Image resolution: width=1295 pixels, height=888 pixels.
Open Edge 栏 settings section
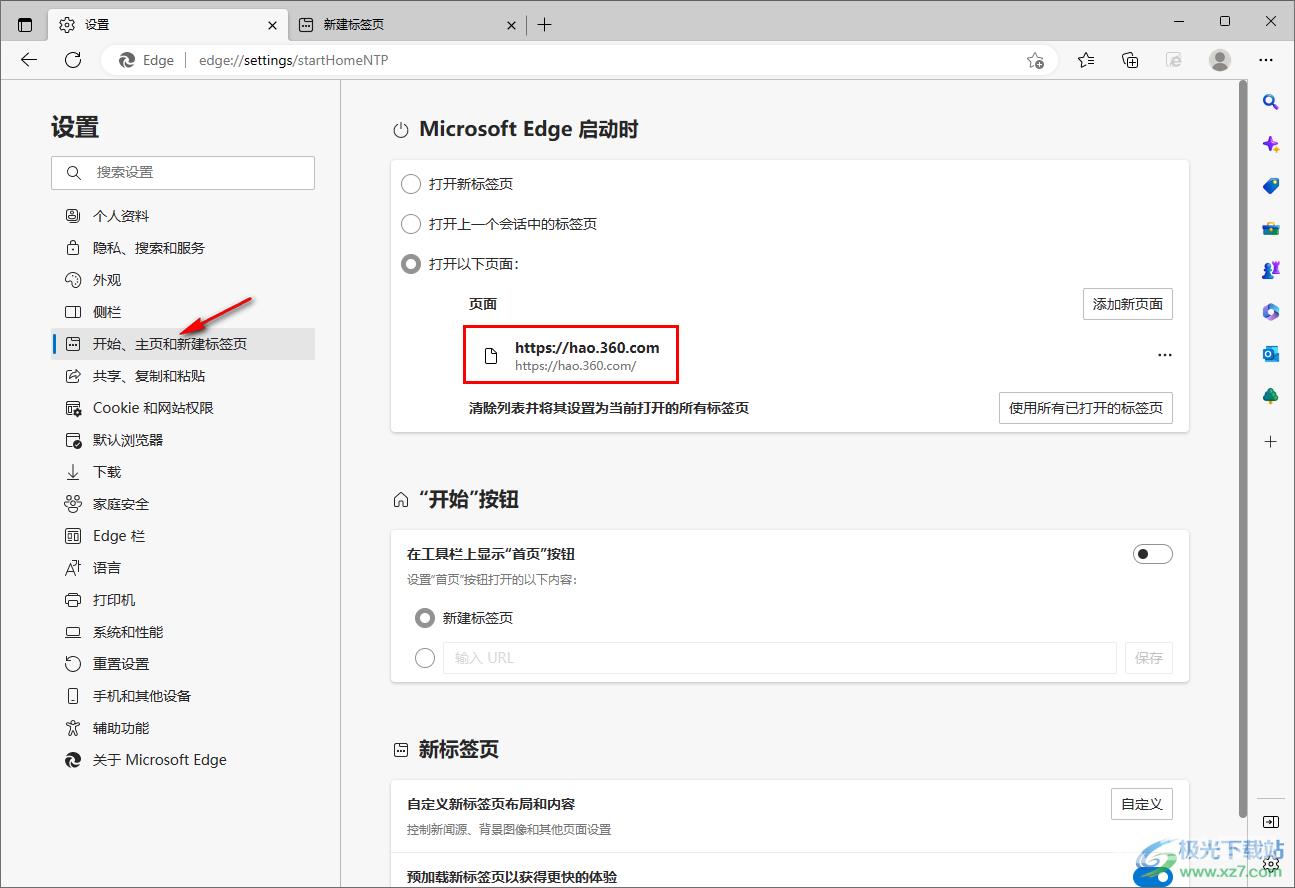click(183, 536)
